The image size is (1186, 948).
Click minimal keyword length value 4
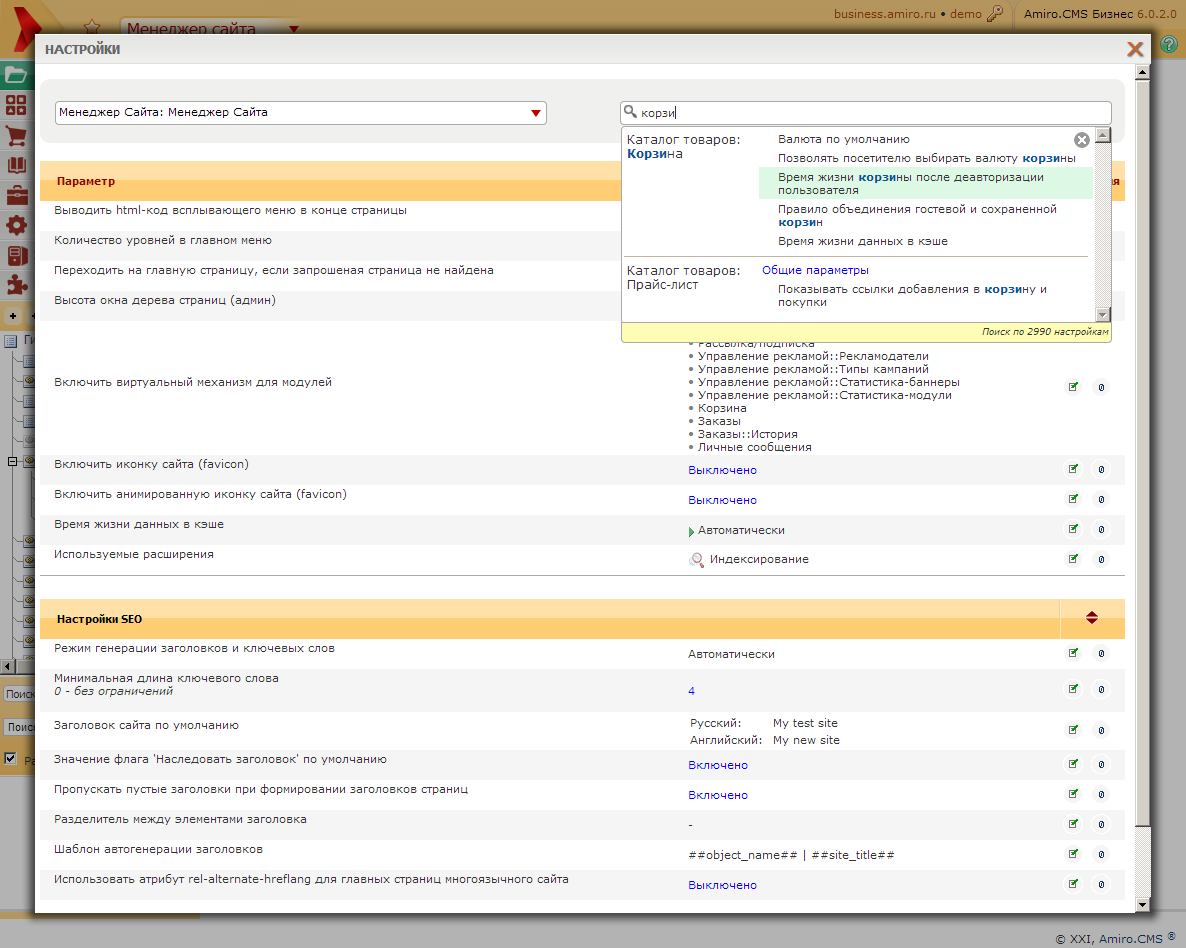pos(691,691)
